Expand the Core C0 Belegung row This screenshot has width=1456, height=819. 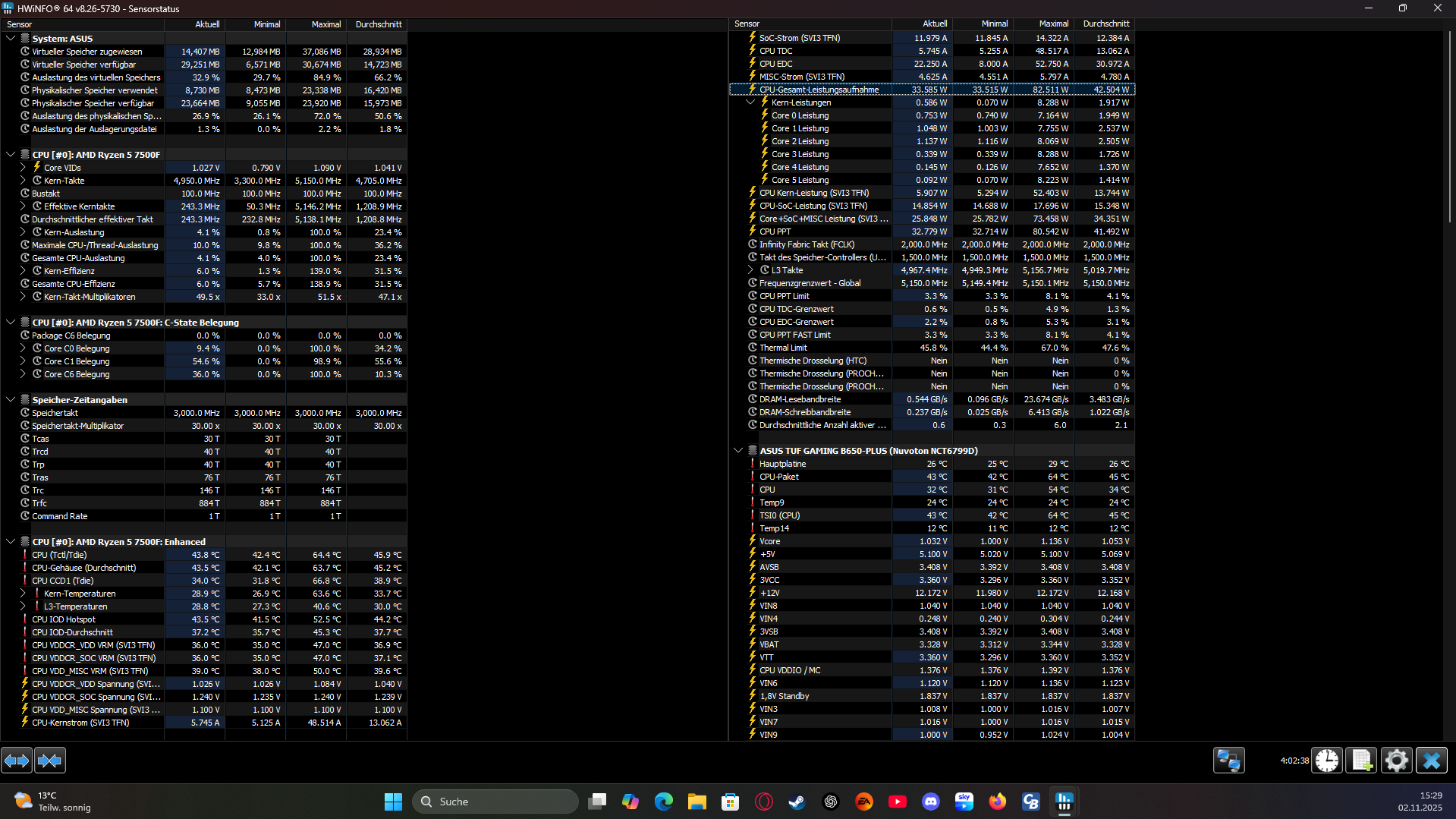[23, 348]
